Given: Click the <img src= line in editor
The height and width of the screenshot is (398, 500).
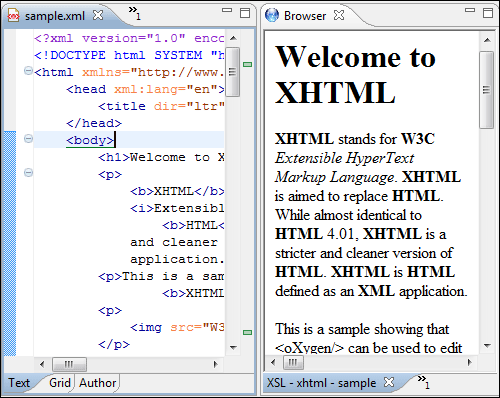Looking at the screenshot, I should point(177,327).
